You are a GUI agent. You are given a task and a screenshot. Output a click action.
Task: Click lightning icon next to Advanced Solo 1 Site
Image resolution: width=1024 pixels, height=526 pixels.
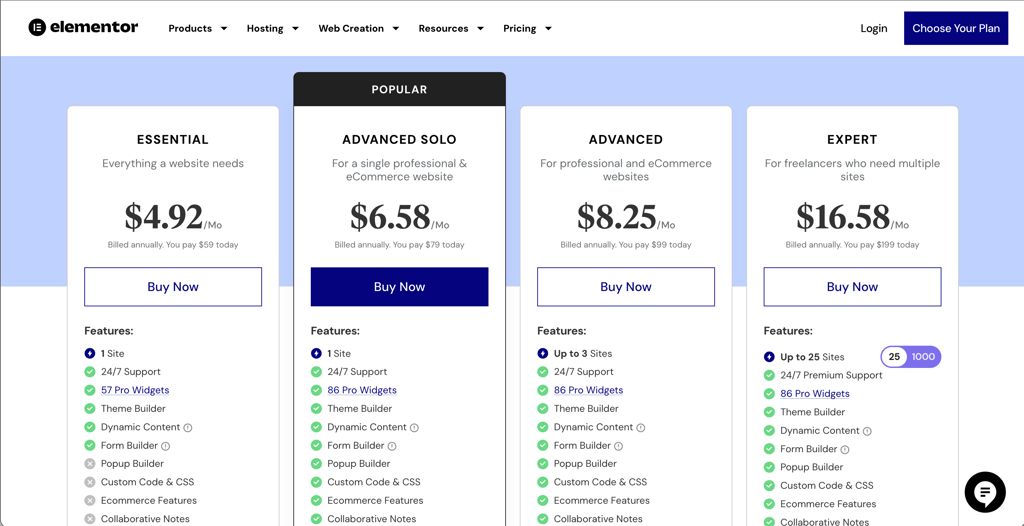(316, 353)
